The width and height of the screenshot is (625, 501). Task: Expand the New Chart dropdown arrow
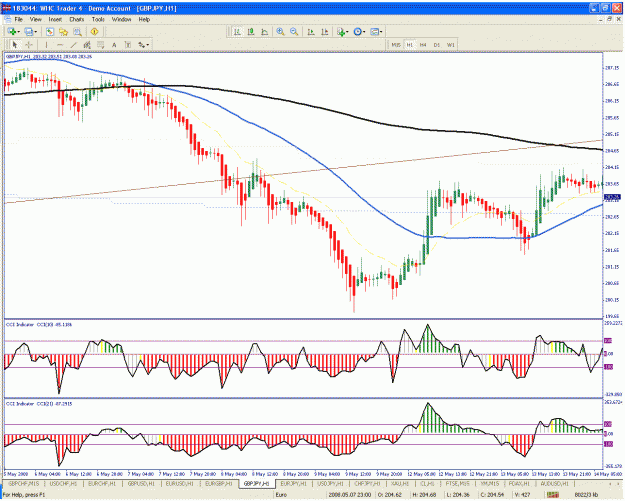[x=18, y=32]
